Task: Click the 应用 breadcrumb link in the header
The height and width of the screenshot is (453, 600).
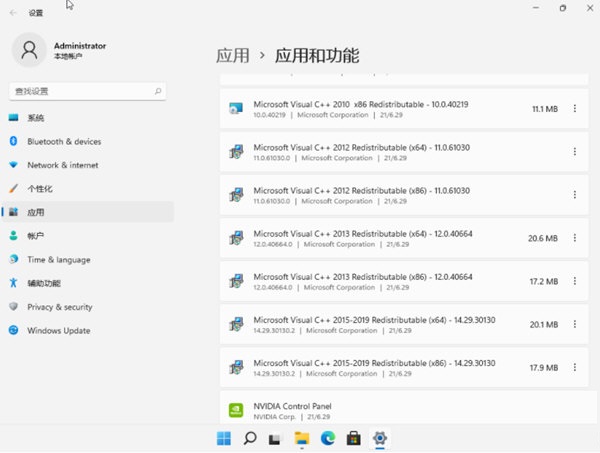Action: point(232,56)
